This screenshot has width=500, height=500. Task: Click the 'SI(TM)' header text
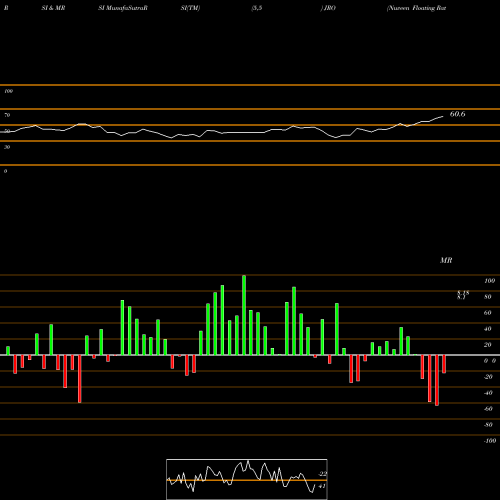(x=190, y=8)
